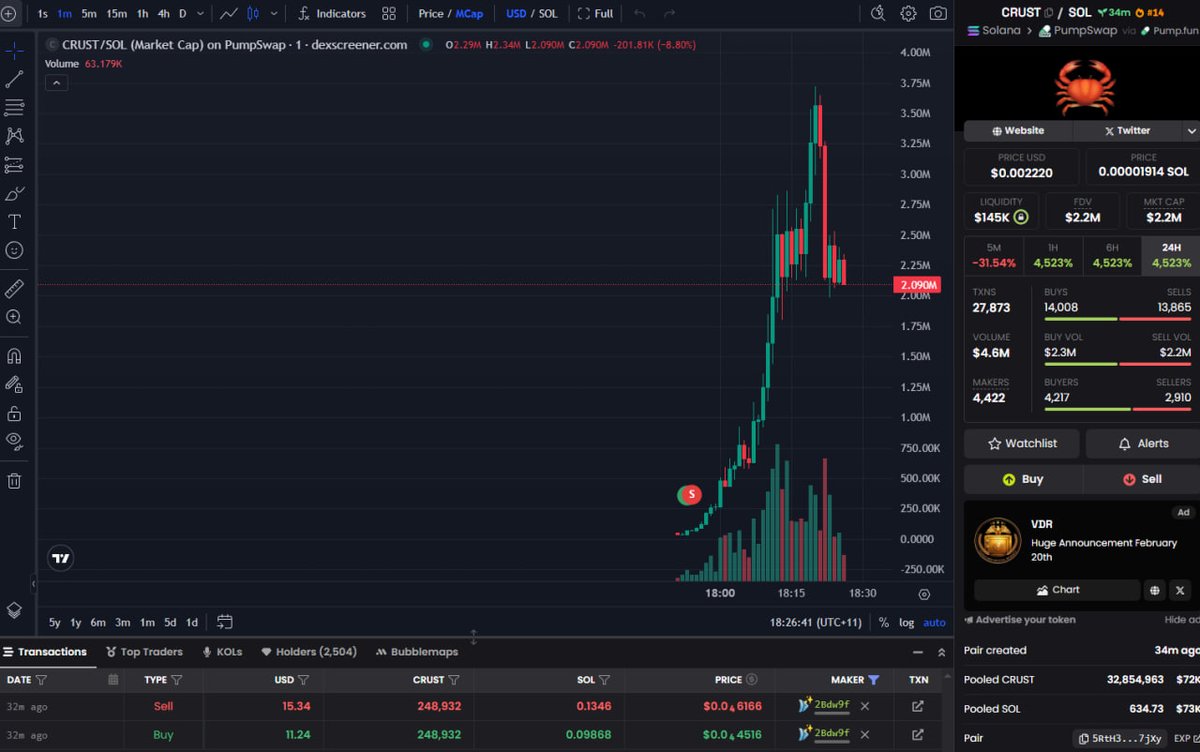Viewport: 1200px width, 752px height.
Task: Toggle log scale on the chart
Action: 906,622
